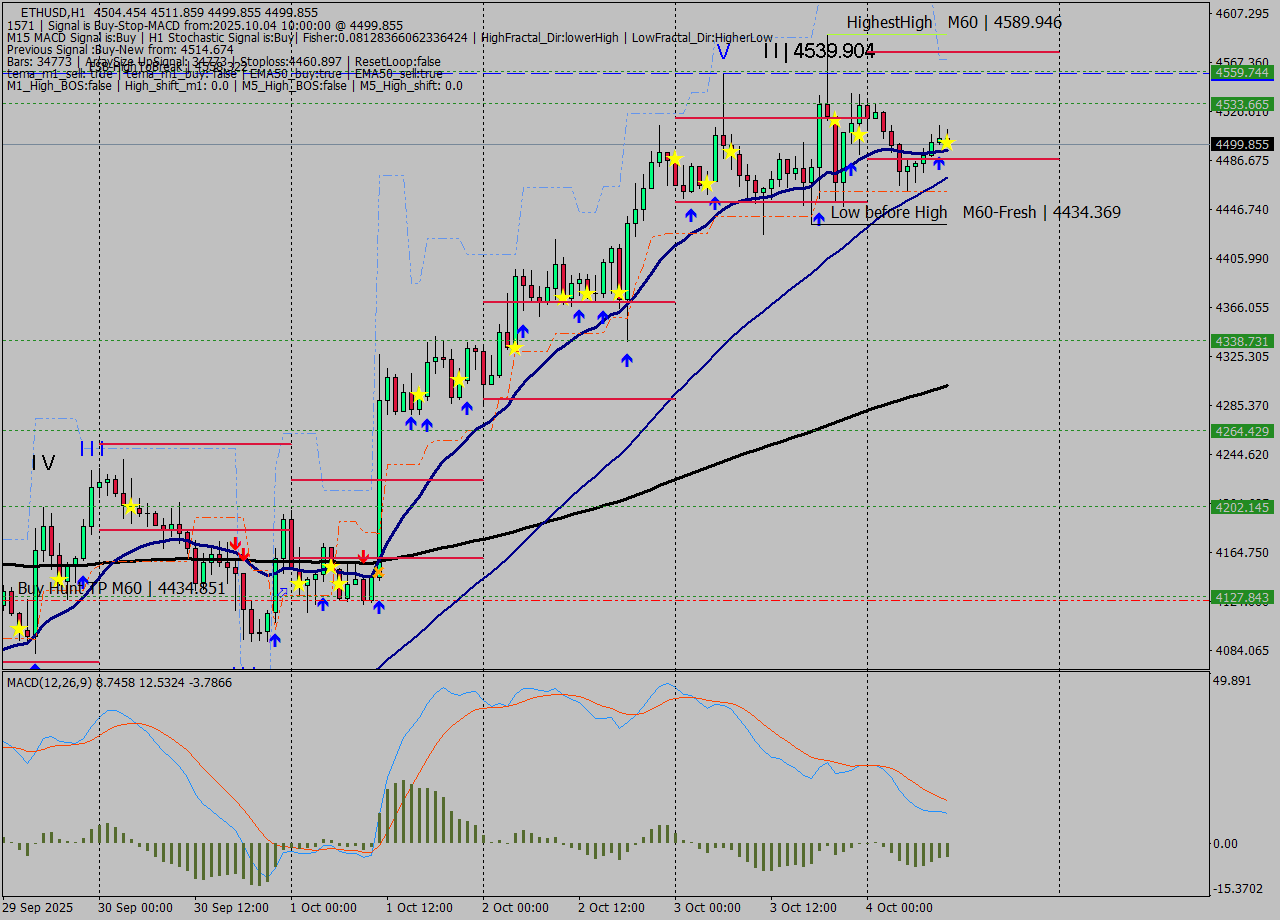Click the red down arrow just before the 1 Oct rally
This screenshot has height=920, width=1280.
coord(364,557)
